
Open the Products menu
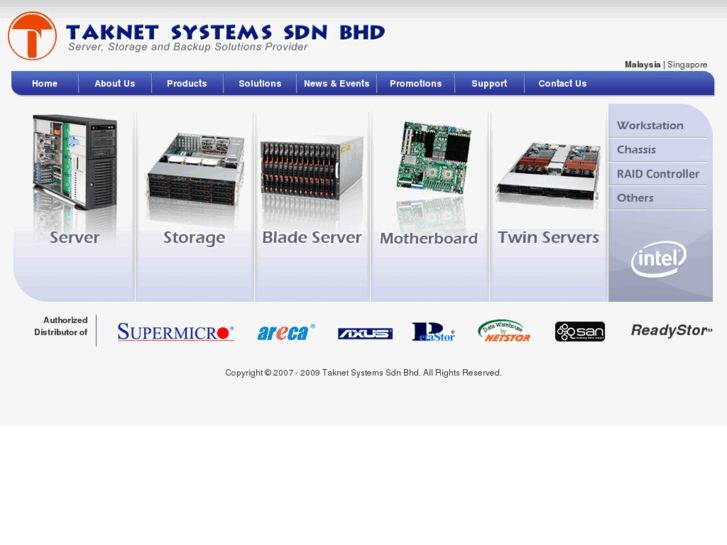pyautogui.click(x=187, y=83)
